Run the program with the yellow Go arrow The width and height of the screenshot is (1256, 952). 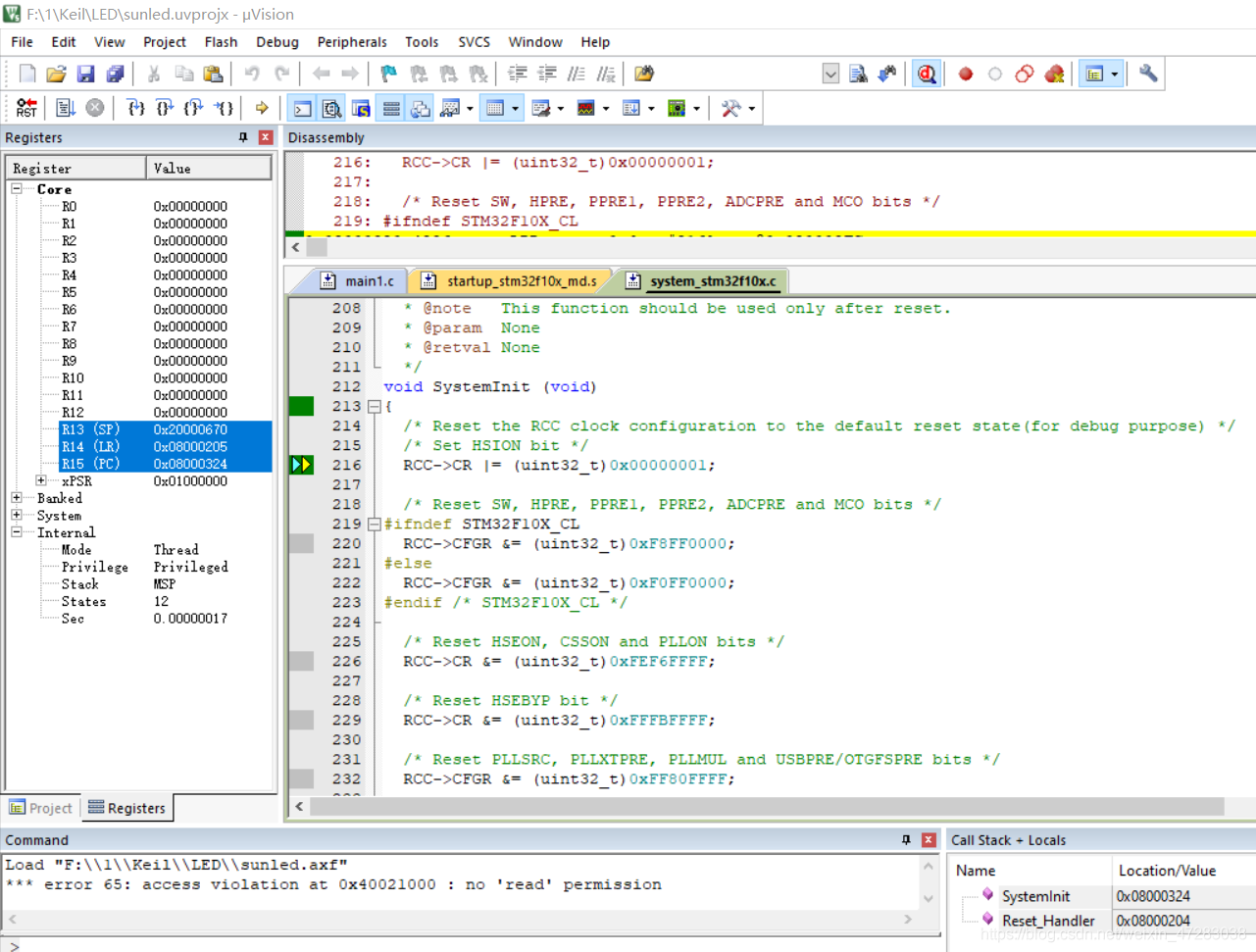click(261, 108)
